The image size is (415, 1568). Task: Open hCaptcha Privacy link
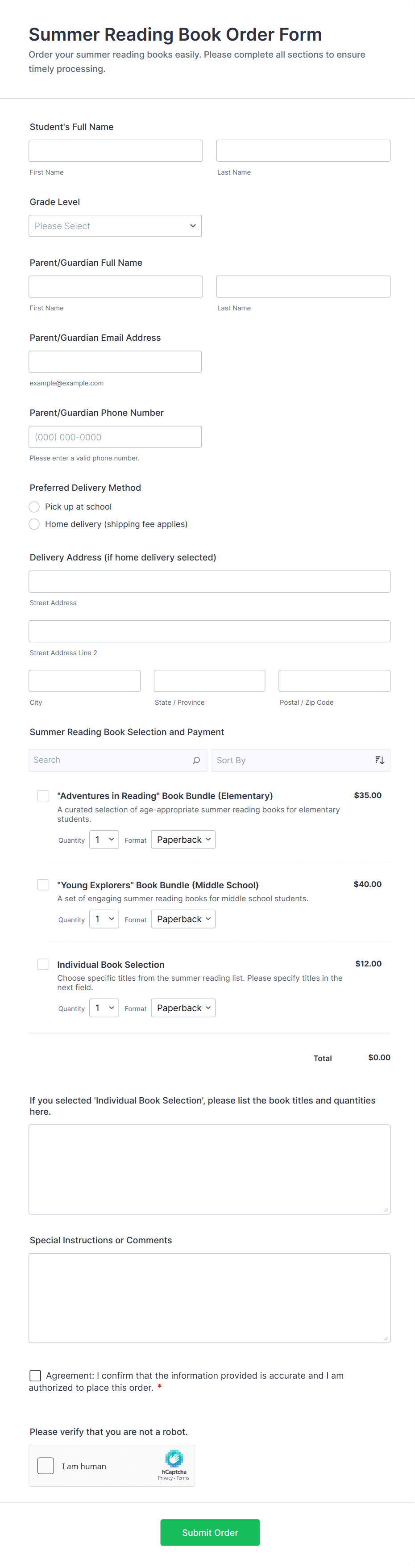pyautogui.click(x=165, y=1478)
